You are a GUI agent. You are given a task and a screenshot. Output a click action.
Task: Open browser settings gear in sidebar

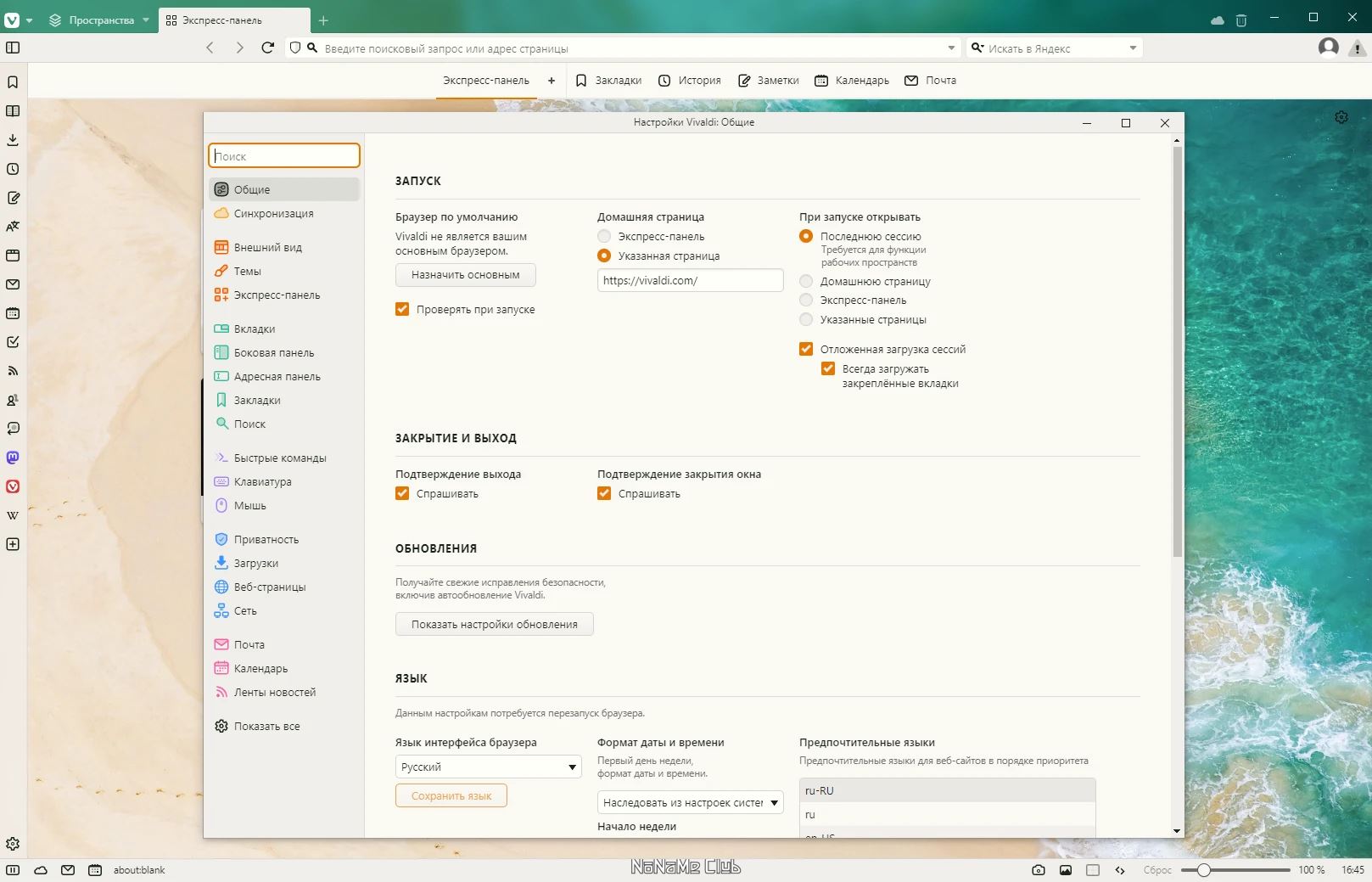(13, 844)
